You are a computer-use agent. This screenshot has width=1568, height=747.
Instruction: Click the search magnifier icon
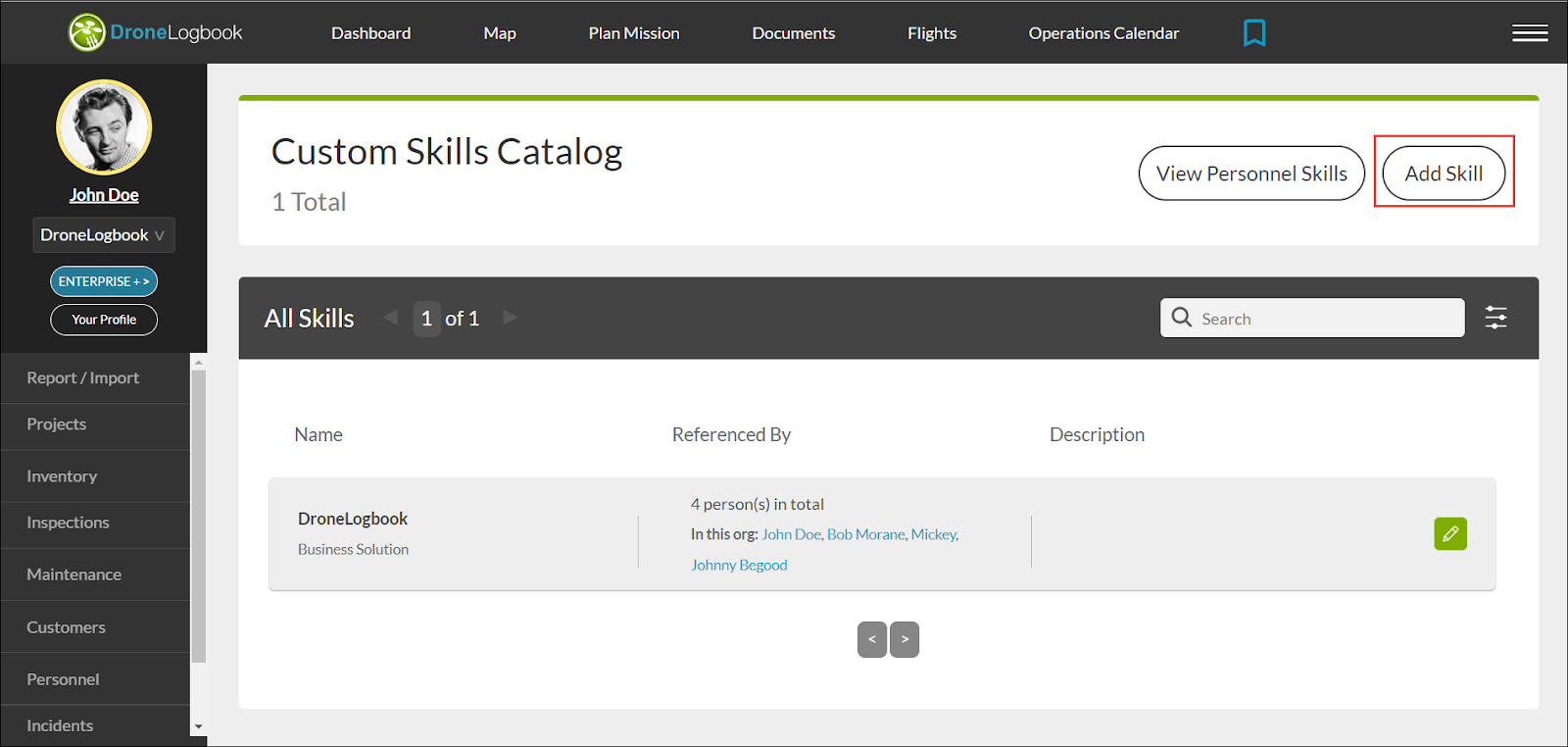point(1182,318)
